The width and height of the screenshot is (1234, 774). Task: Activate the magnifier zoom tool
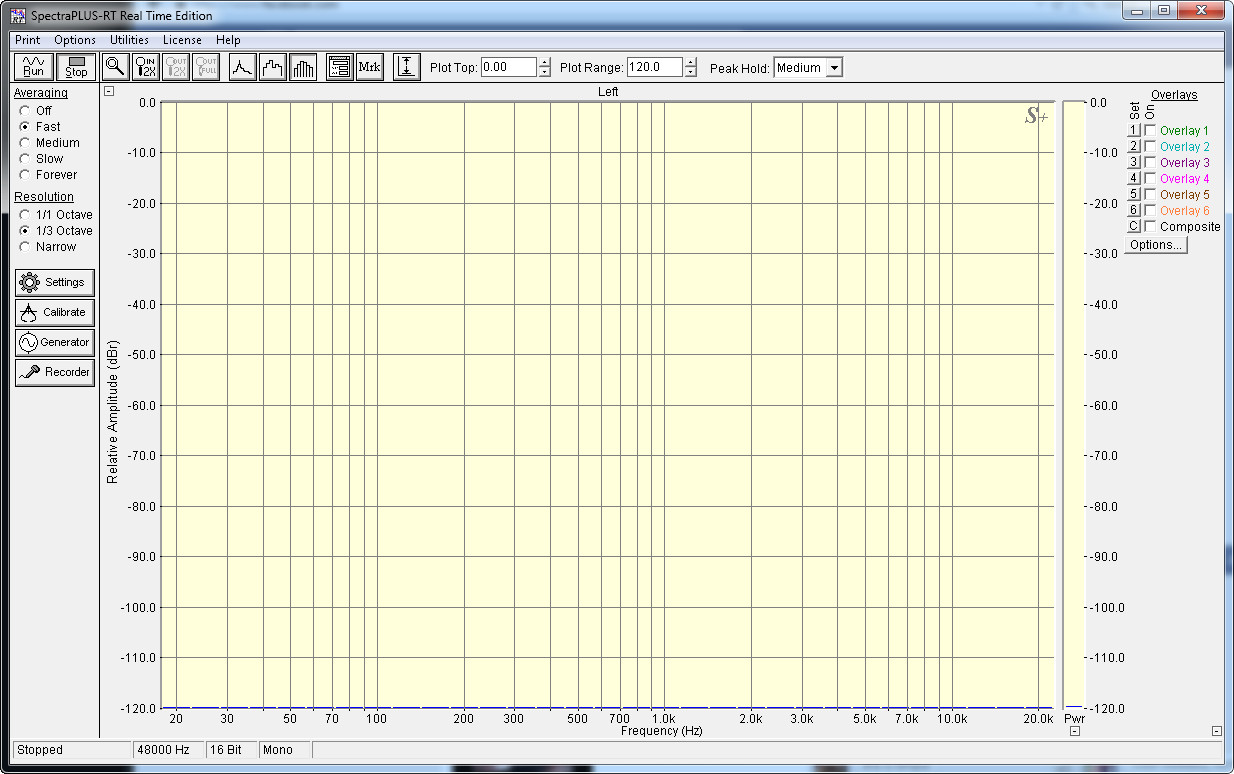coord(116,67)
